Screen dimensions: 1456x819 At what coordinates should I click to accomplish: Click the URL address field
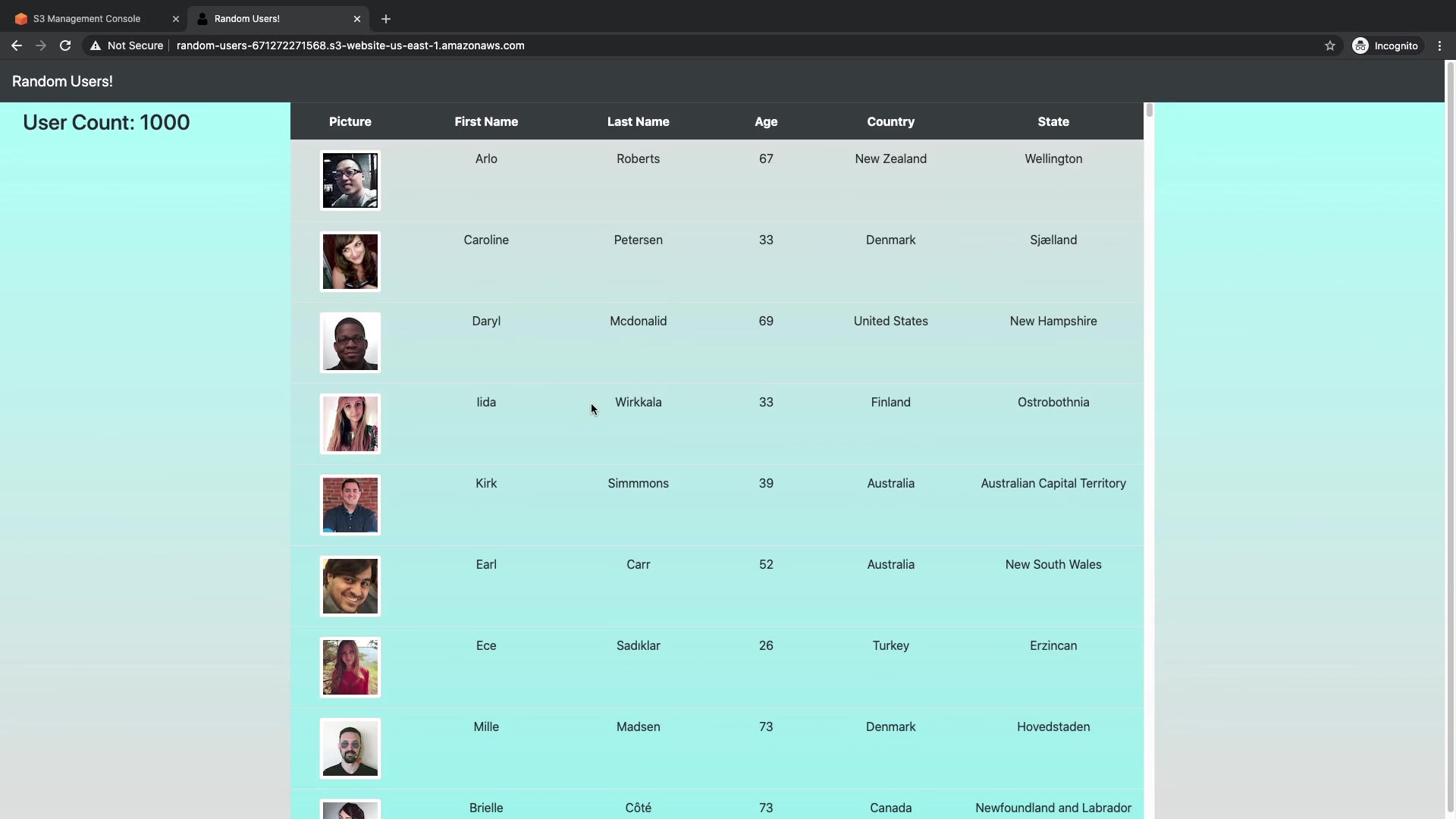(x=350, y=45)
